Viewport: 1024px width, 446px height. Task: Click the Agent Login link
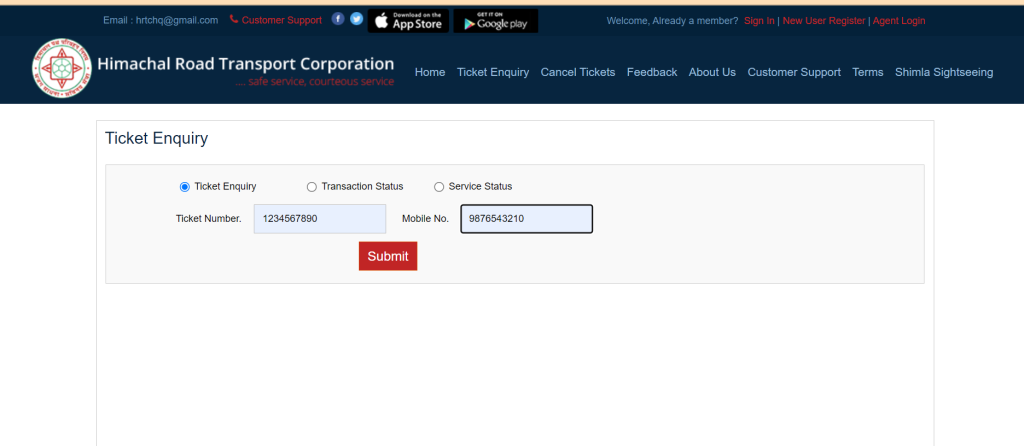coord(899,21)
